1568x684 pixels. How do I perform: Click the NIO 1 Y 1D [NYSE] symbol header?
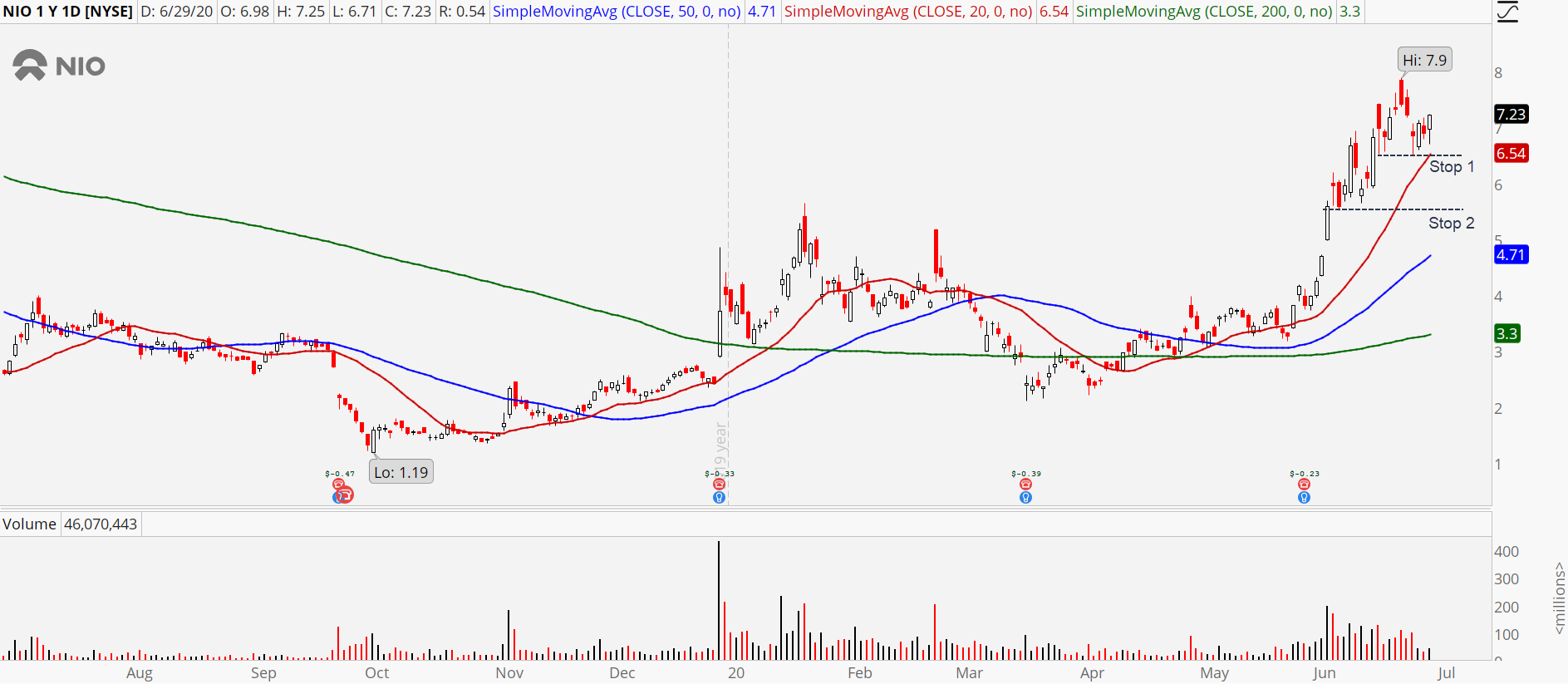point(68,12)
